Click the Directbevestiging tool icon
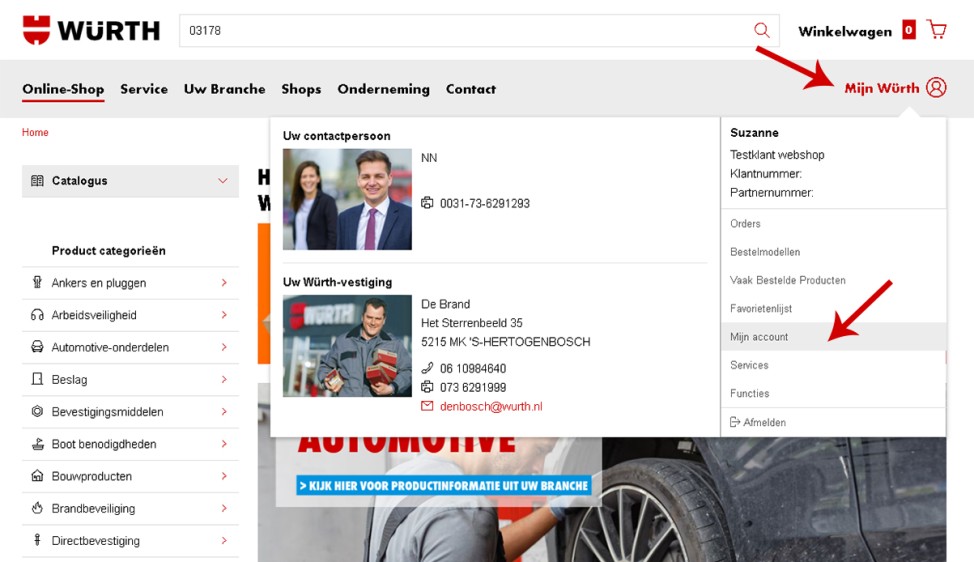Viewport: 974px width, 562px height. [x=37, y=540]
